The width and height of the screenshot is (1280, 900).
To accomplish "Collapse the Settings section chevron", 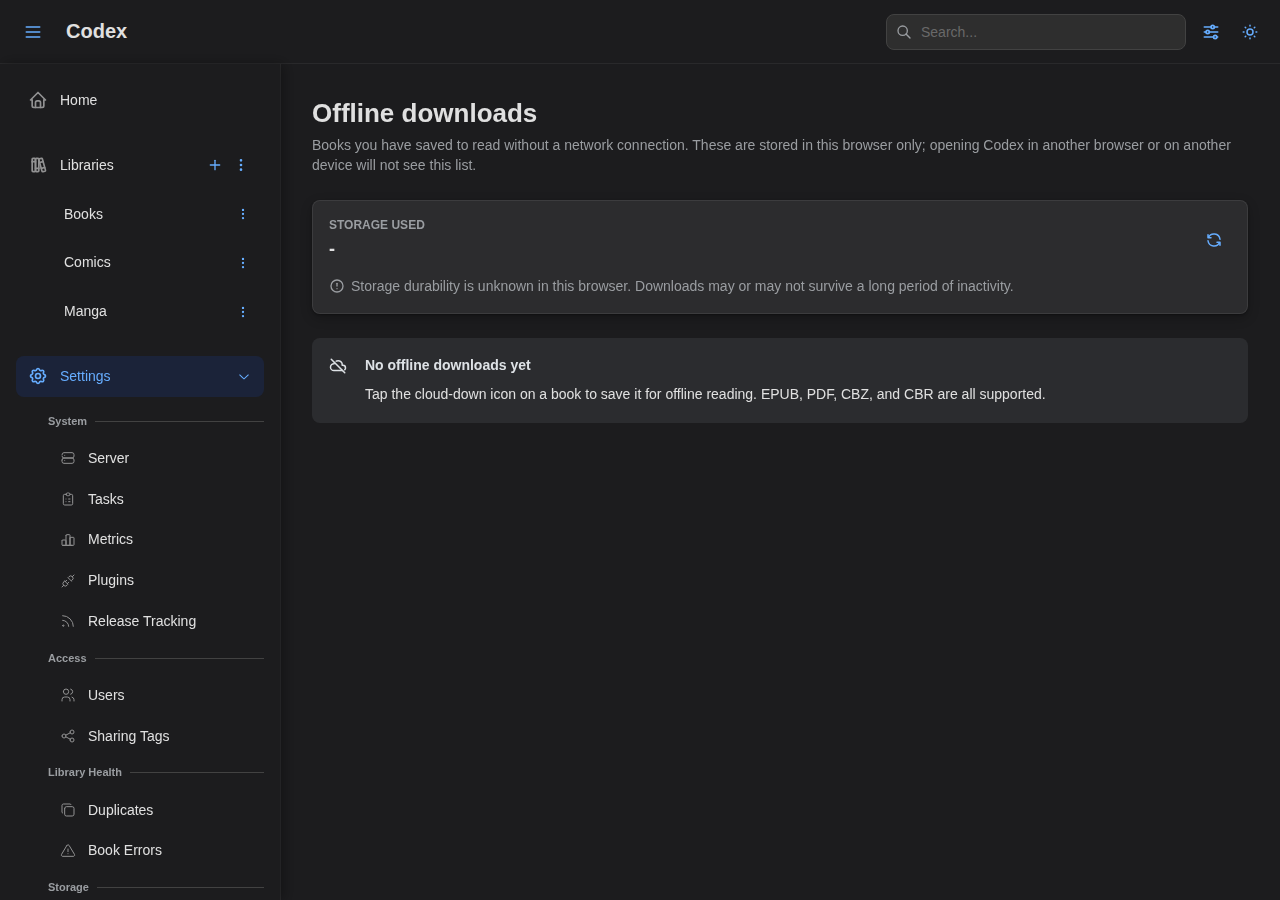I will click(x=244, y=377).
